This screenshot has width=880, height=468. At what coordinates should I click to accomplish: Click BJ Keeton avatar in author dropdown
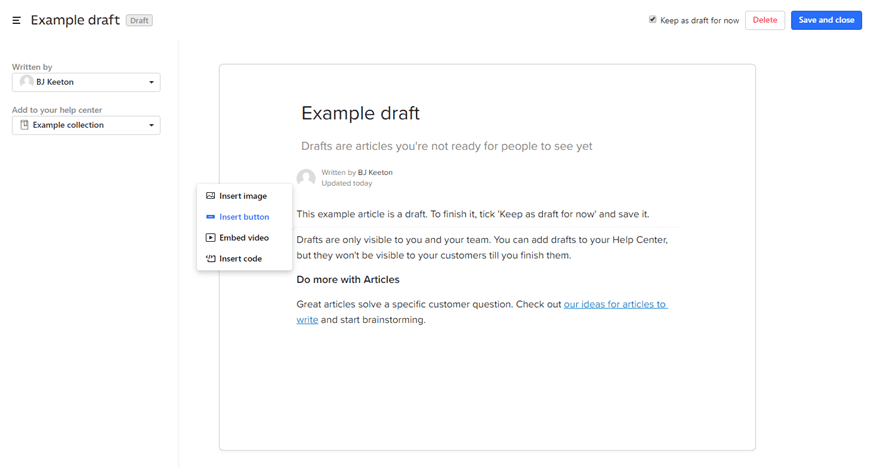[26, 82]
